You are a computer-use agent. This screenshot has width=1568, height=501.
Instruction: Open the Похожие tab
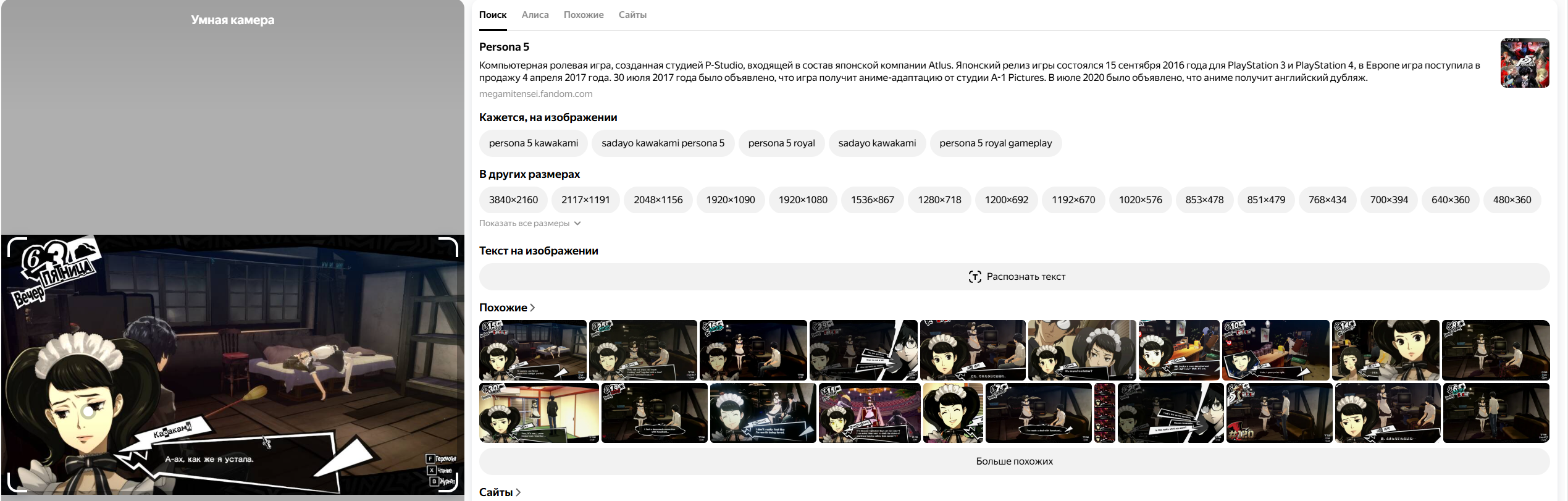(x=584, y=15)
